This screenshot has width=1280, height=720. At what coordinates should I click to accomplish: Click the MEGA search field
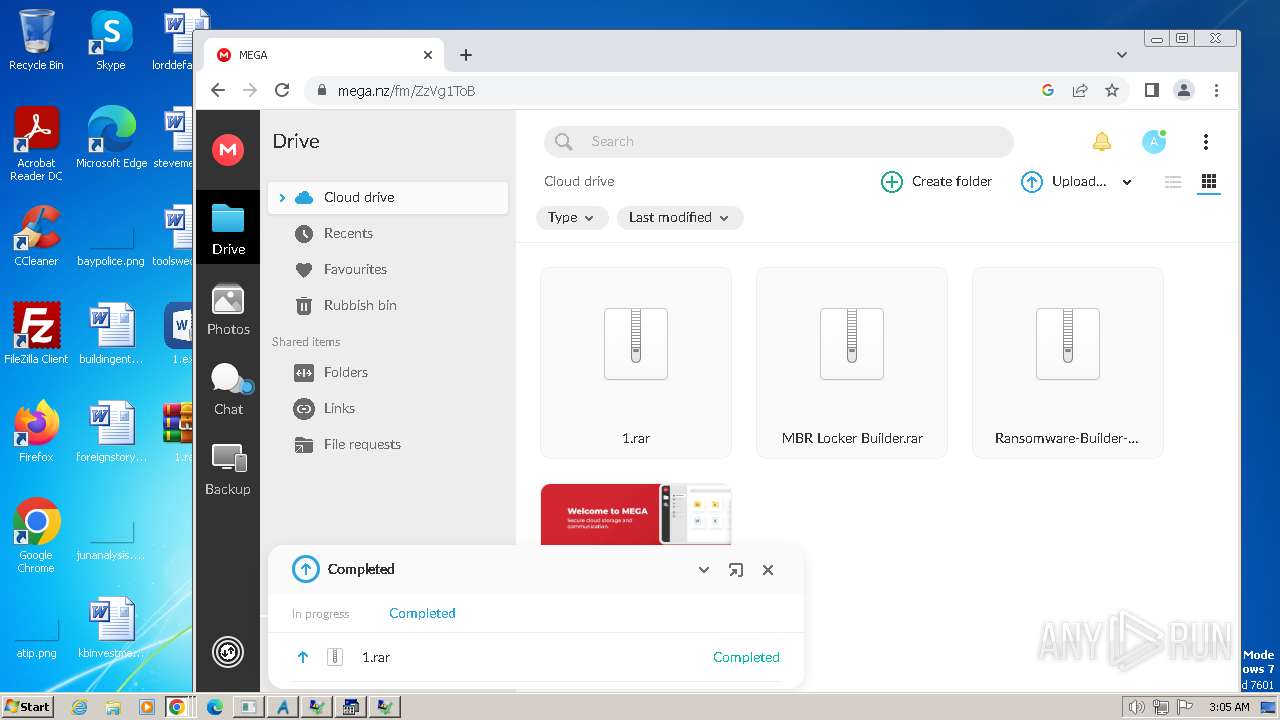point(779,142)
